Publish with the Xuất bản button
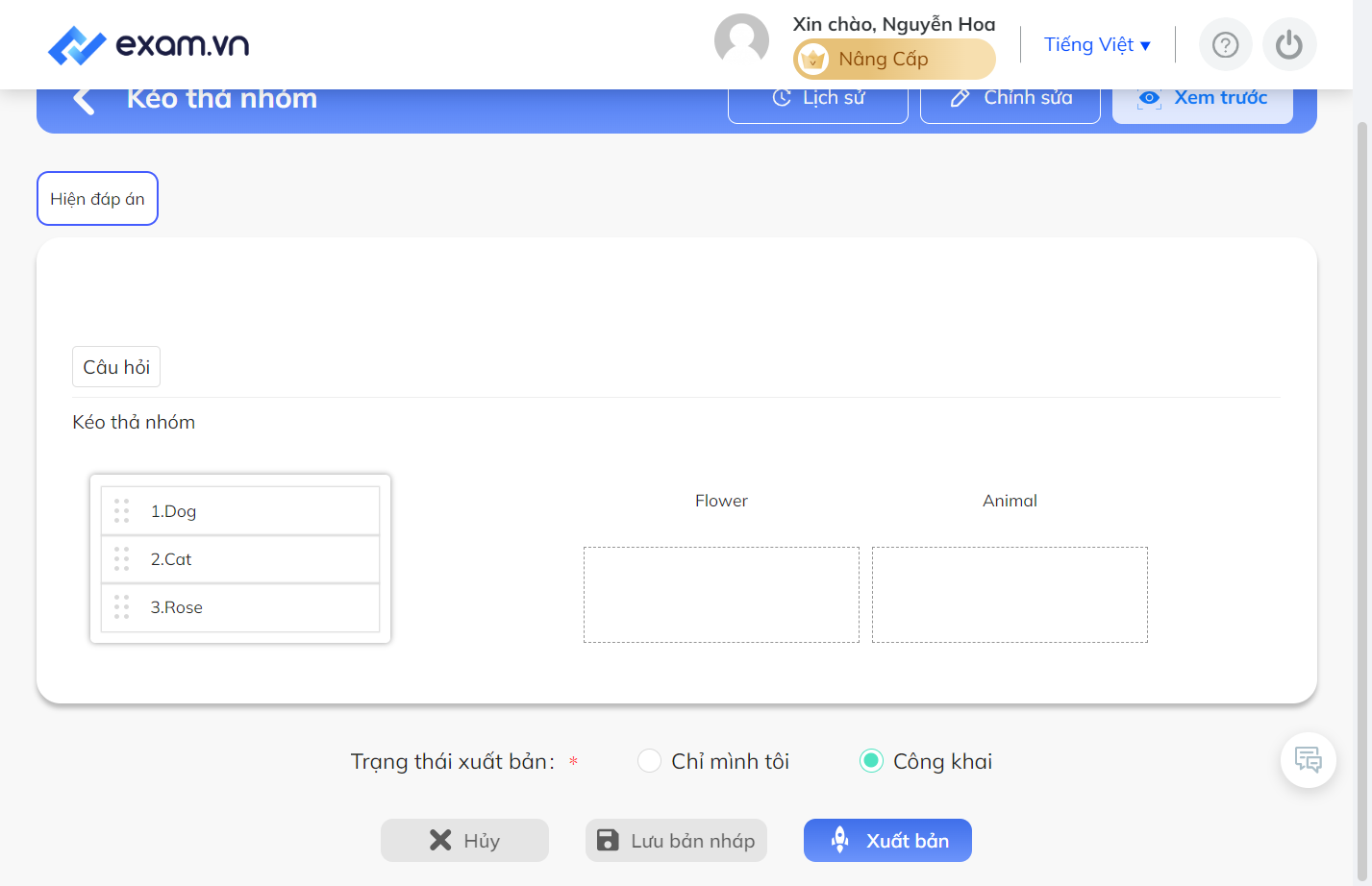Viewport: 1372px width, 886px height. [x=887, y=841]
